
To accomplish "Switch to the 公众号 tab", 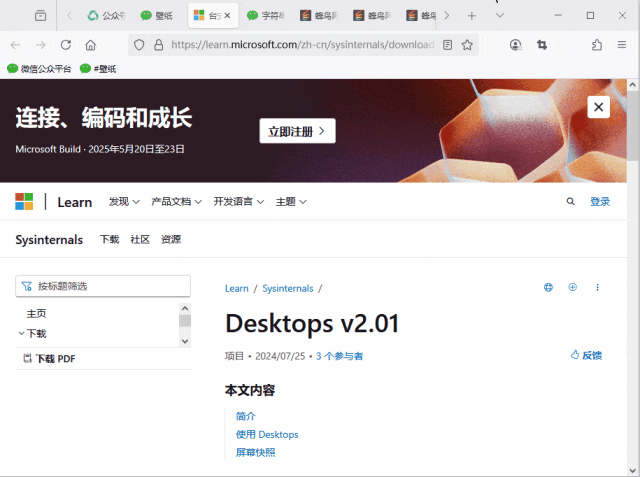I will 107,16.
